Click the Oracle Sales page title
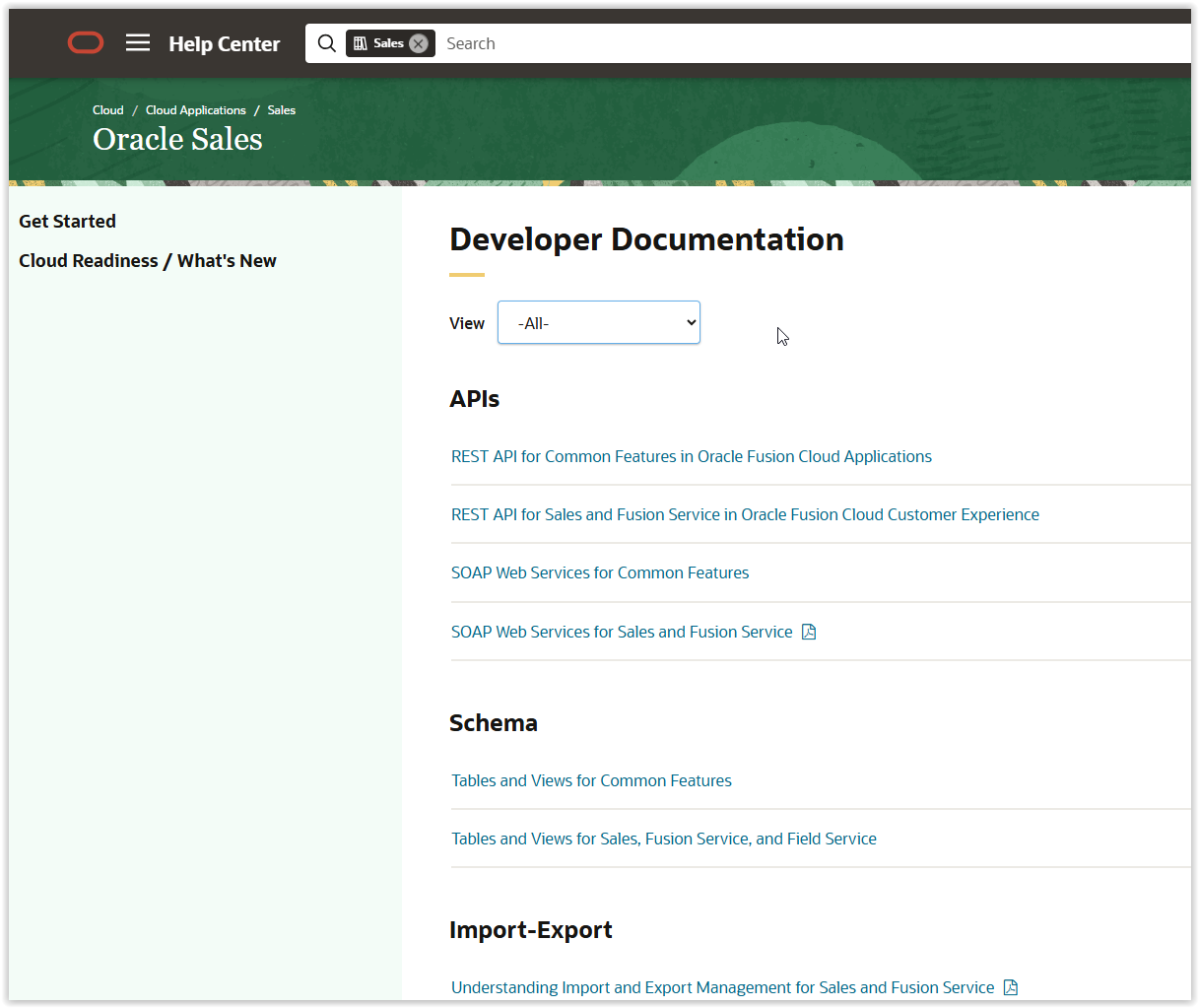 point(177,139)
